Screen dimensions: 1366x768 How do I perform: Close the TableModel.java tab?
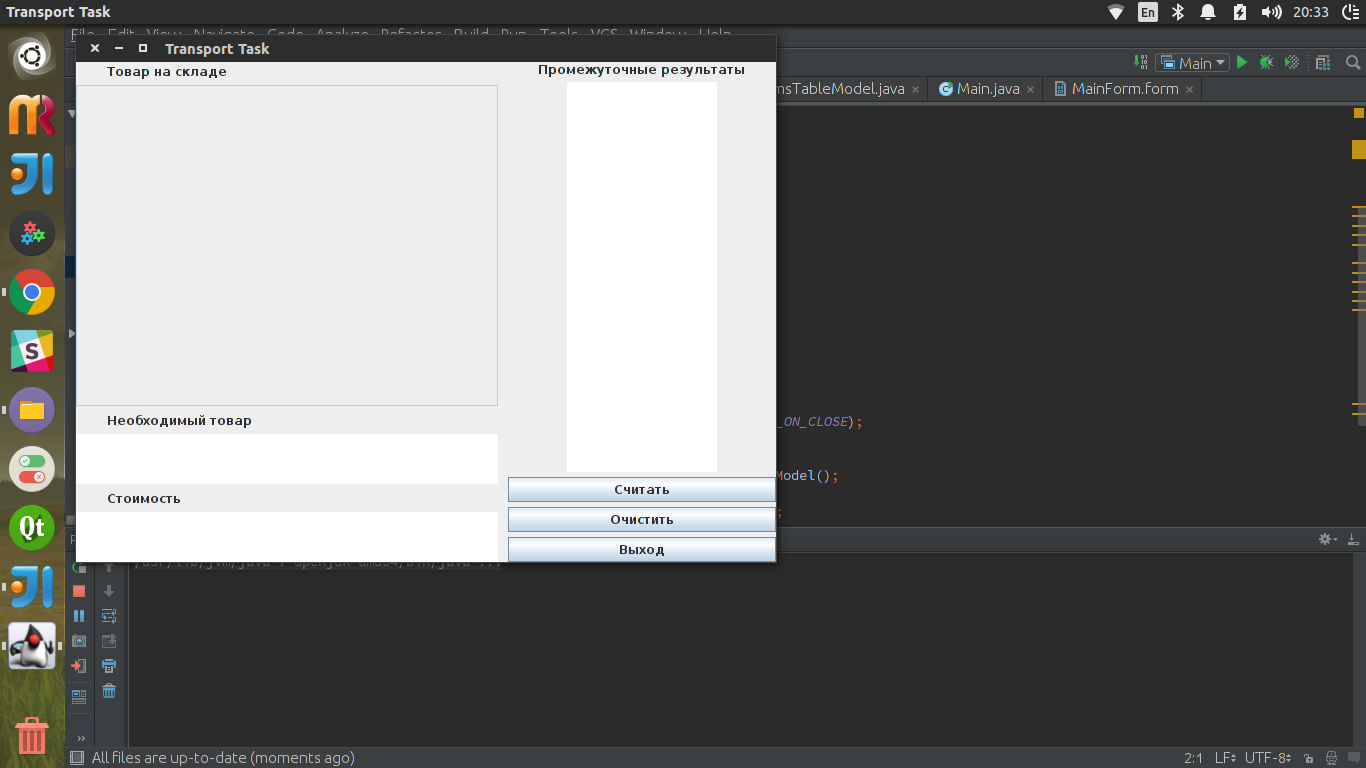click(916, 89)
